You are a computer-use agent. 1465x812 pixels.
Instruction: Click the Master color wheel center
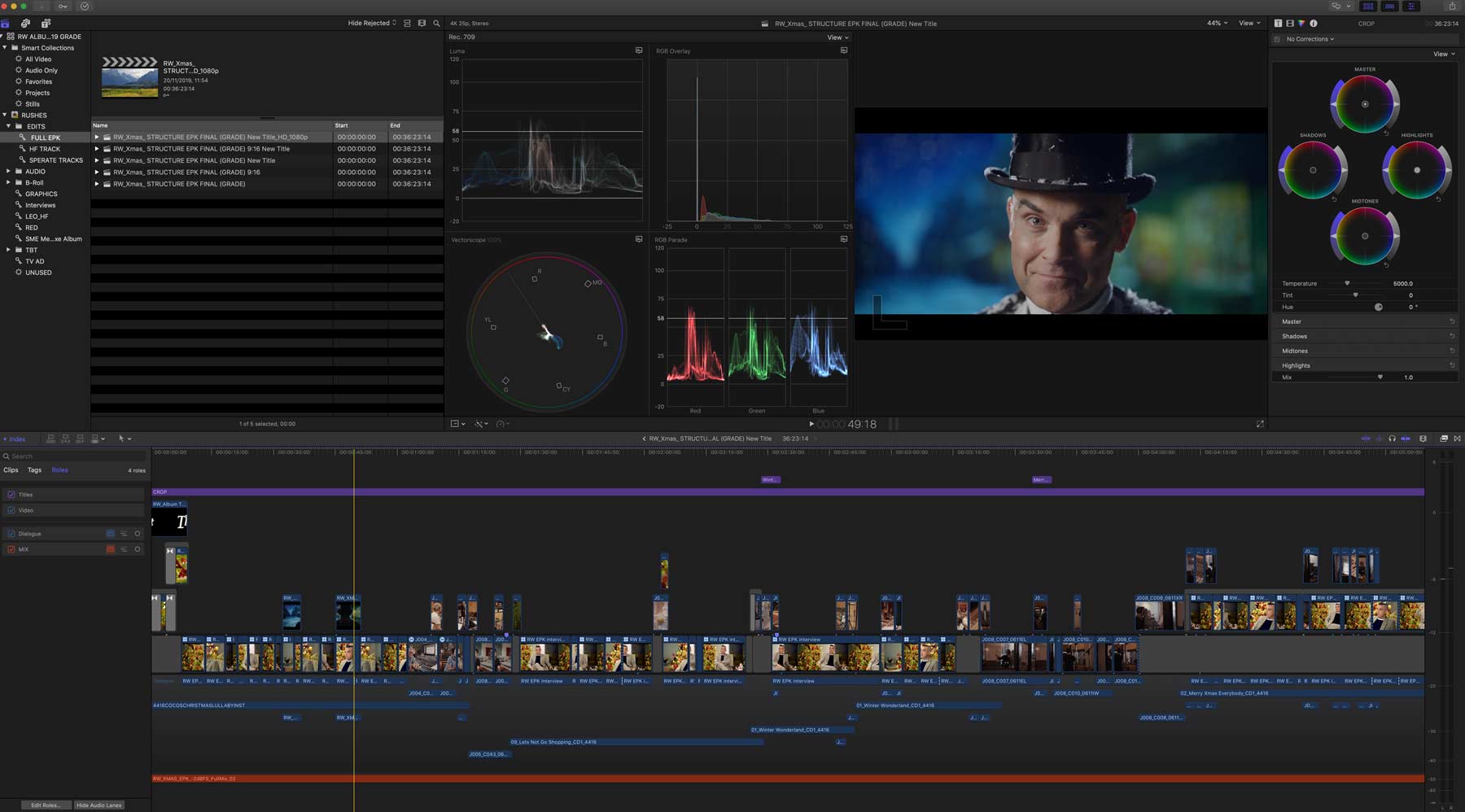pyautogui.click(x=1365, y=104)
